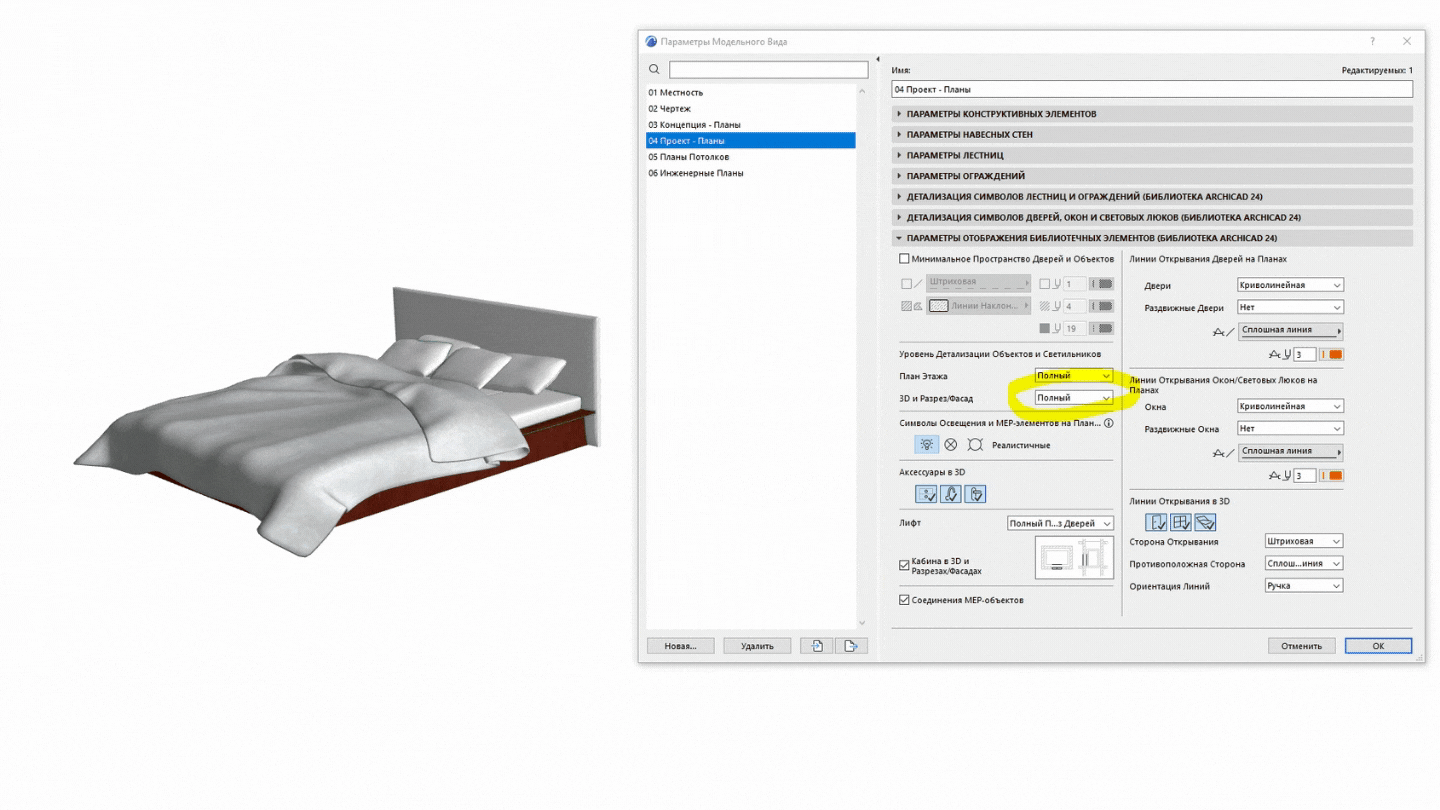Select 03 Концепция - Планы in list
The height and width of the screenshot is (810, 1440).
coord(694,125)
